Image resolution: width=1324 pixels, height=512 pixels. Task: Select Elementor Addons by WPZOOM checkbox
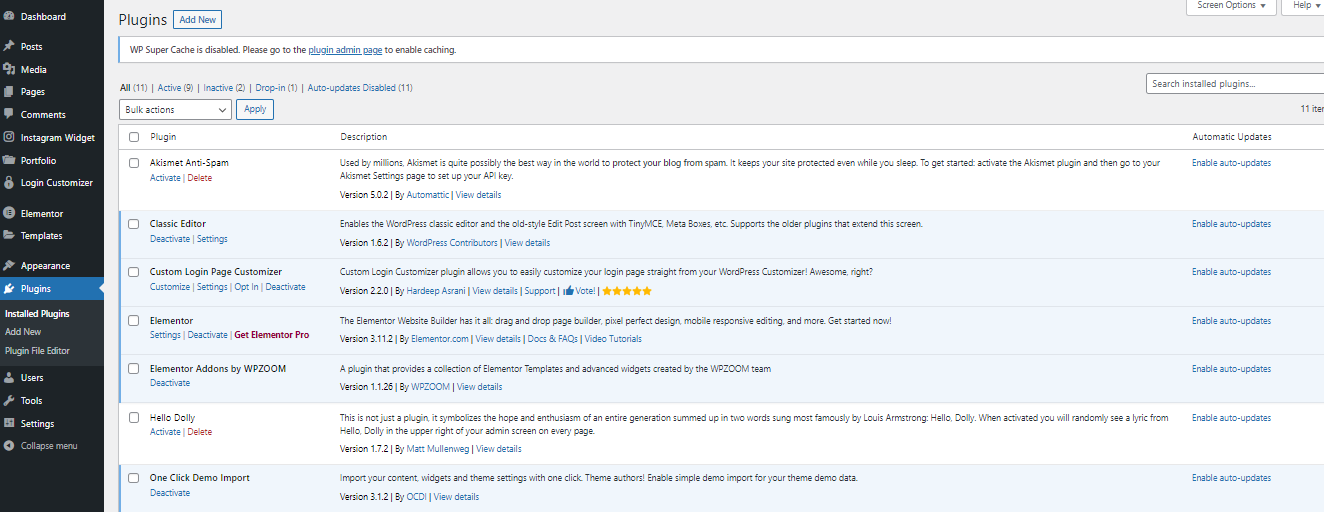point(134,369)
